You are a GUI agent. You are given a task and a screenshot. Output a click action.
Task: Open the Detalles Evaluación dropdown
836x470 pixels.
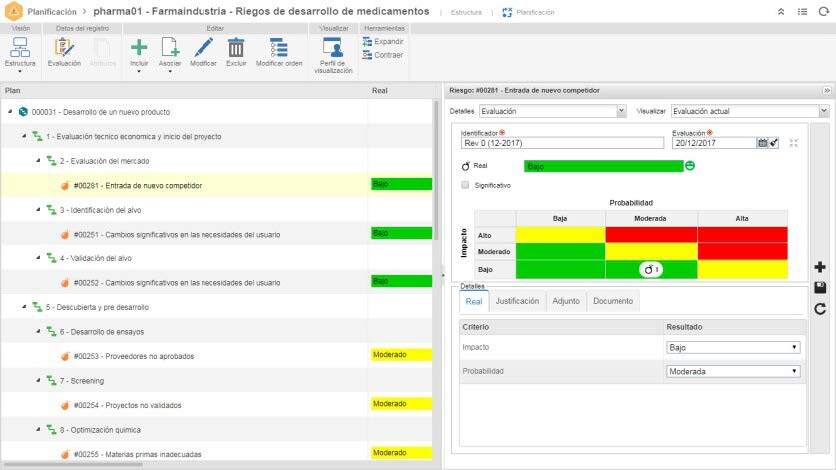tap(552, 111)
